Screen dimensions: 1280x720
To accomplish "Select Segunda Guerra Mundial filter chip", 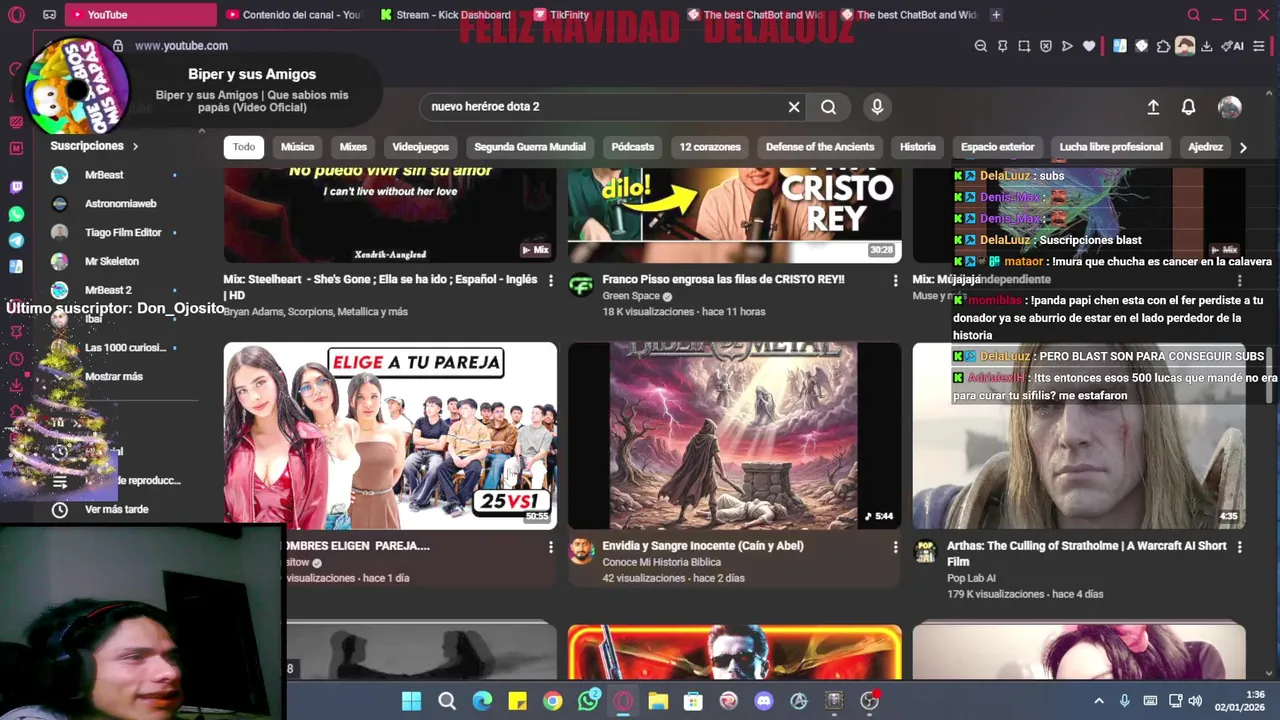I will click(530, 147).
